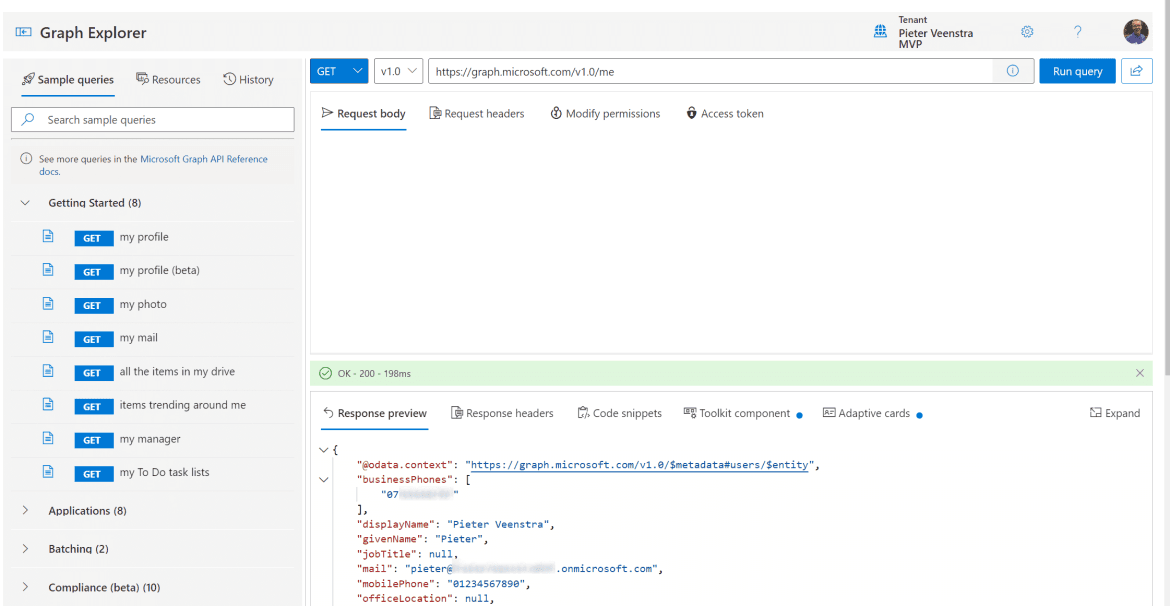Click the info icon beside See more queries
The width and height of the screenshot is (1170, 606).
26,159
